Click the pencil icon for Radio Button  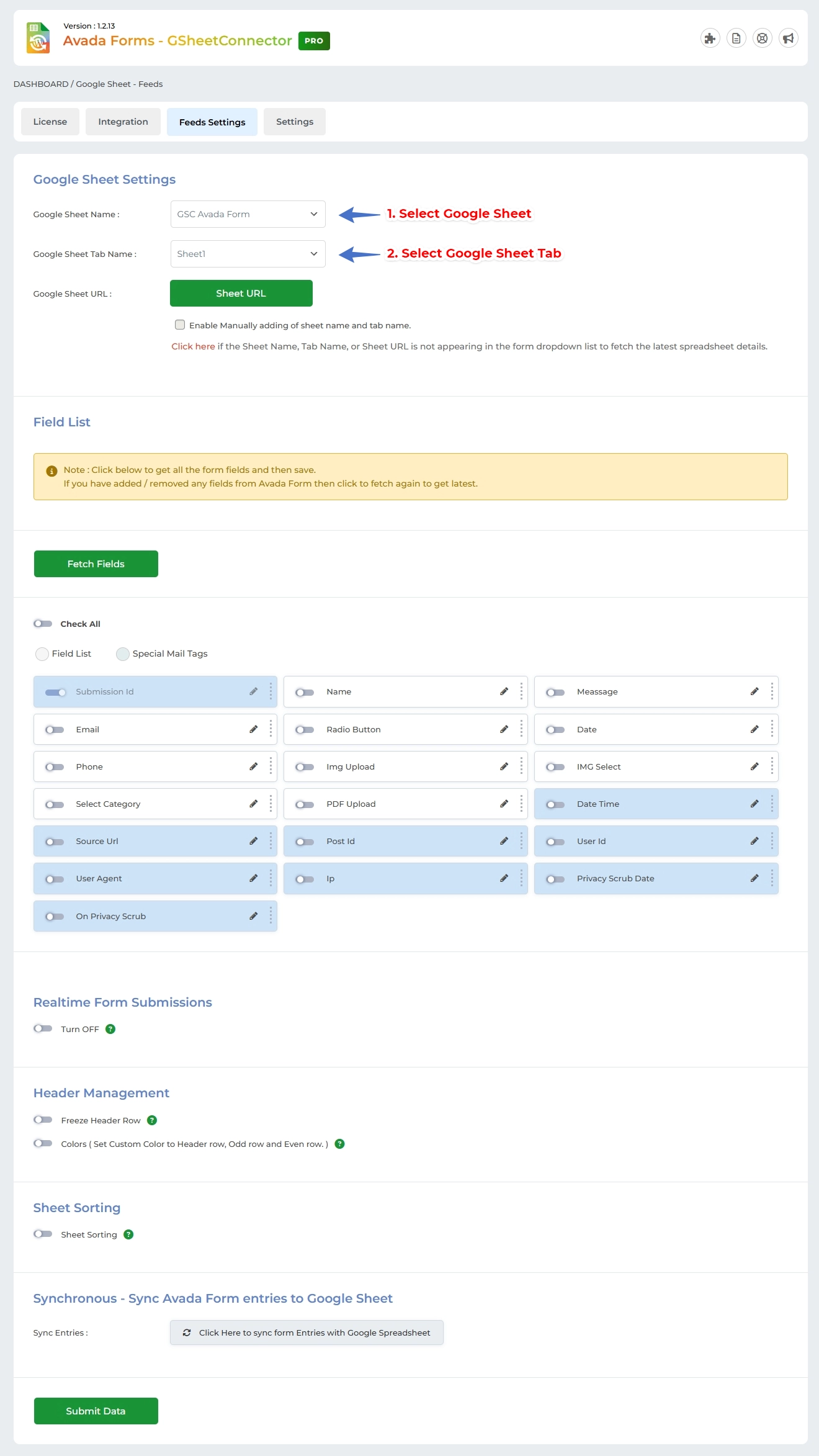504,729
